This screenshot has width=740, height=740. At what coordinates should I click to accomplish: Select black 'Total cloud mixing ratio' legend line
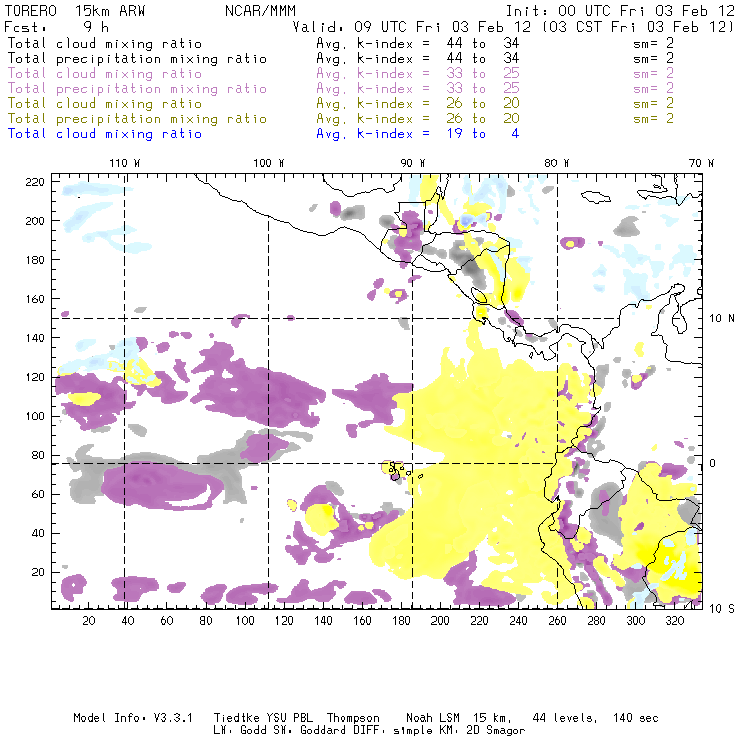(x=105, y=43)
